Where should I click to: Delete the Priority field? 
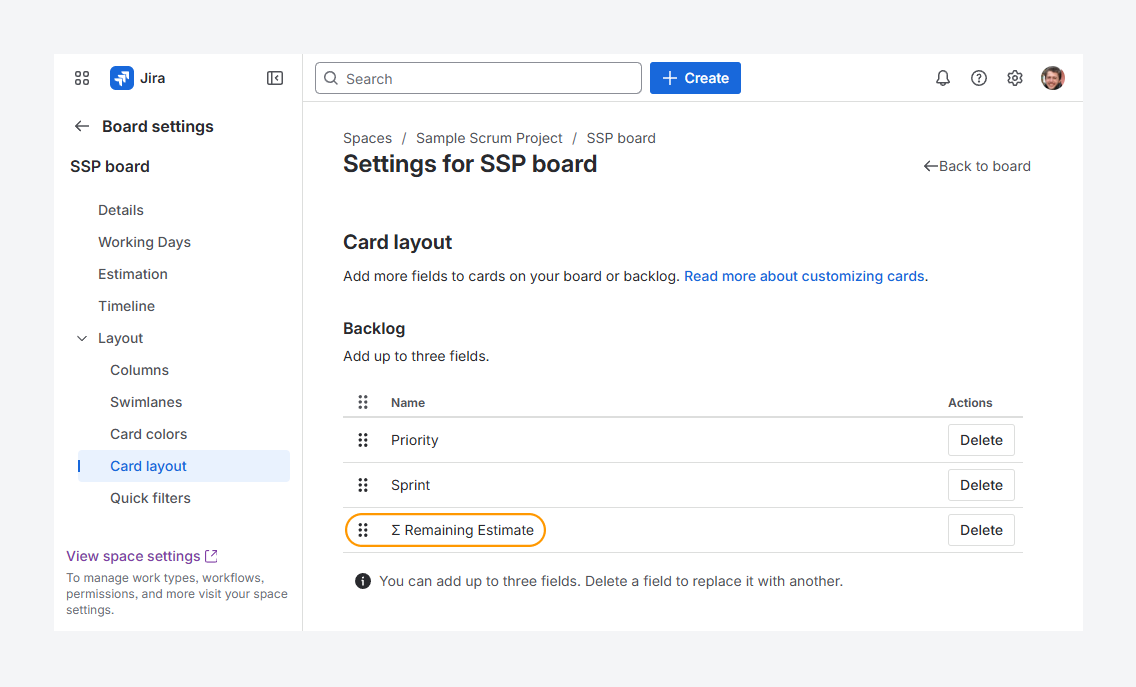[x=981, y=440]
